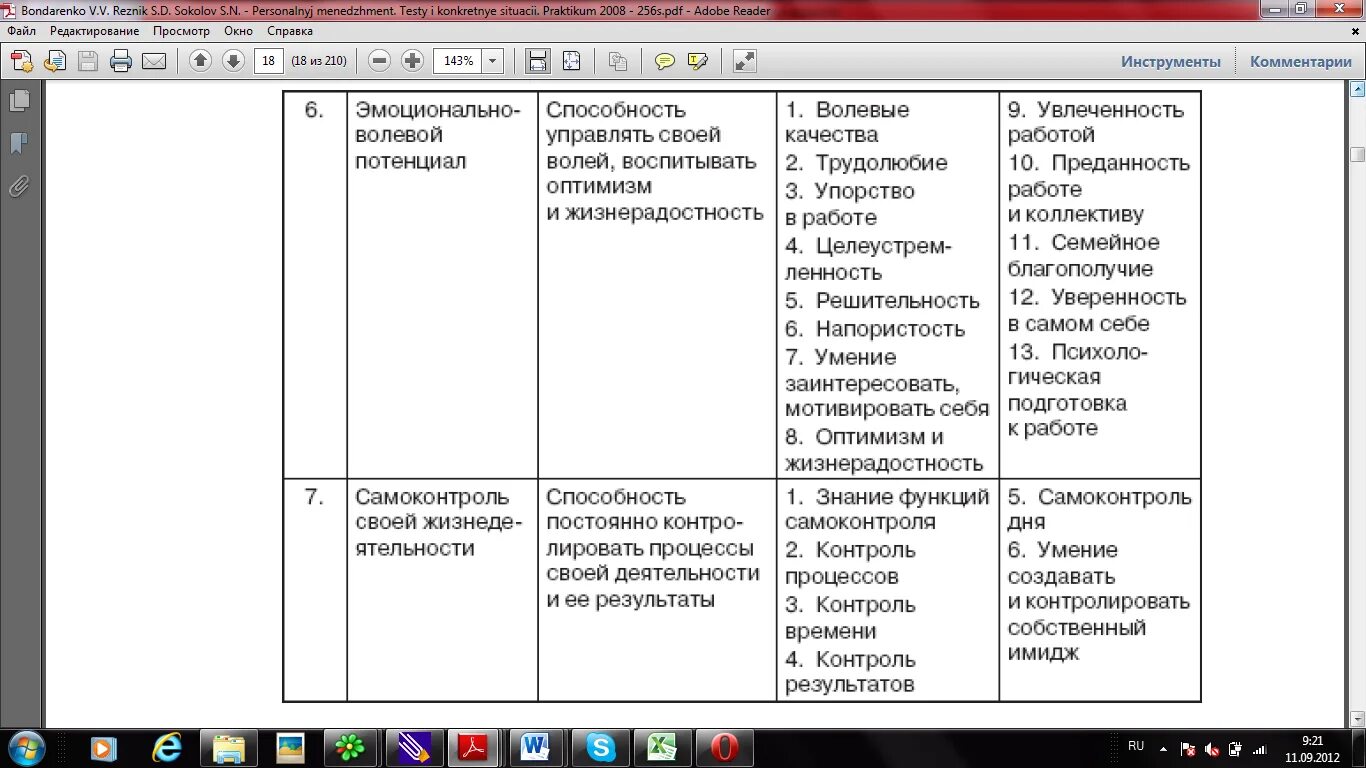Click the Action Center flag tray icon
1366x768 pixels.
pos(1188,748)
